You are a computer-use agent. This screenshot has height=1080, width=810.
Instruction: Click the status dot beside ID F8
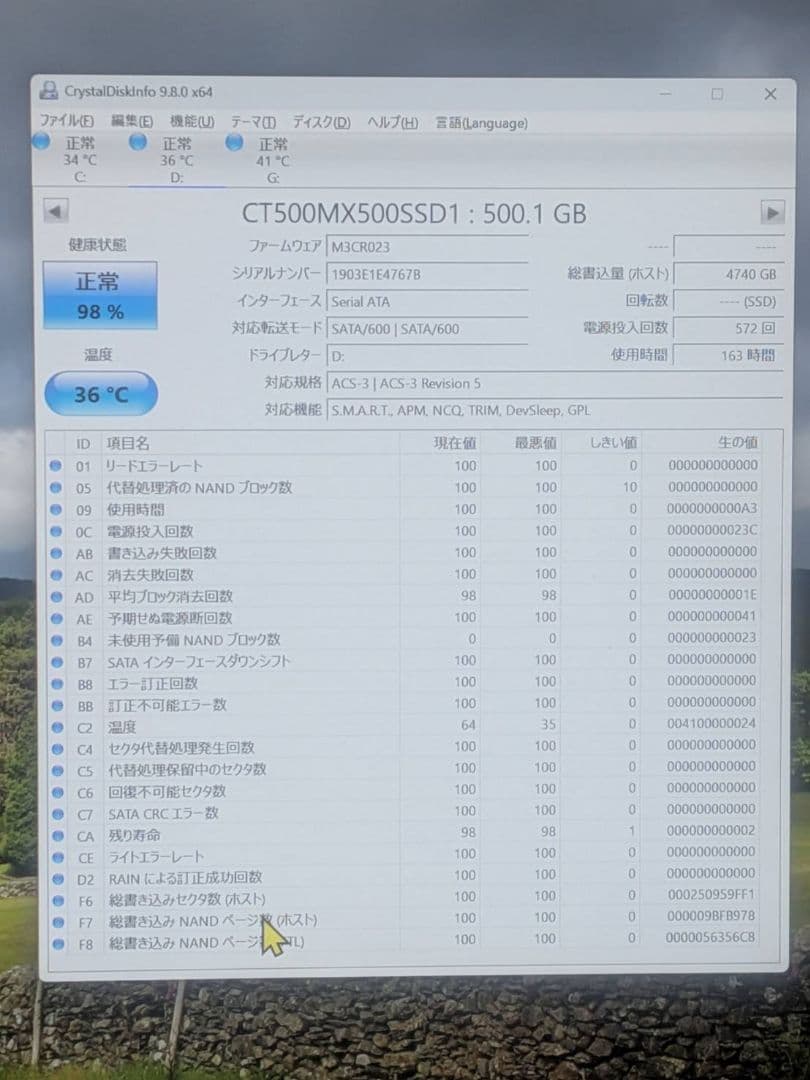coord(59,944)
